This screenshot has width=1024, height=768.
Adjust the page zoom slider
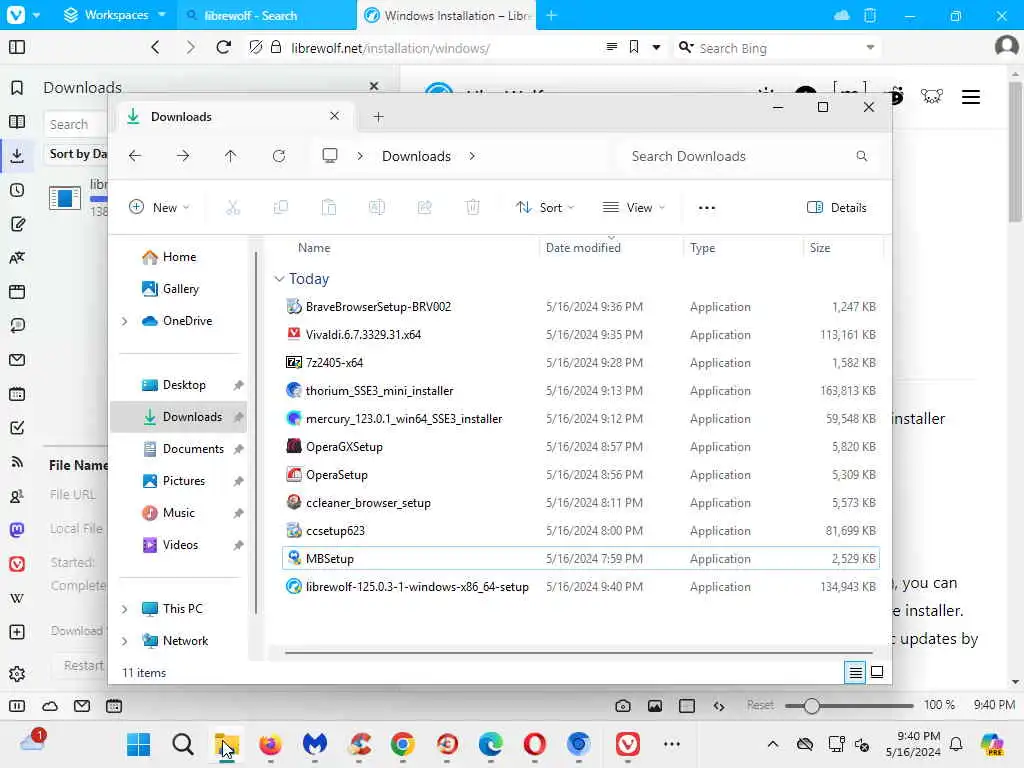(811, 706)
